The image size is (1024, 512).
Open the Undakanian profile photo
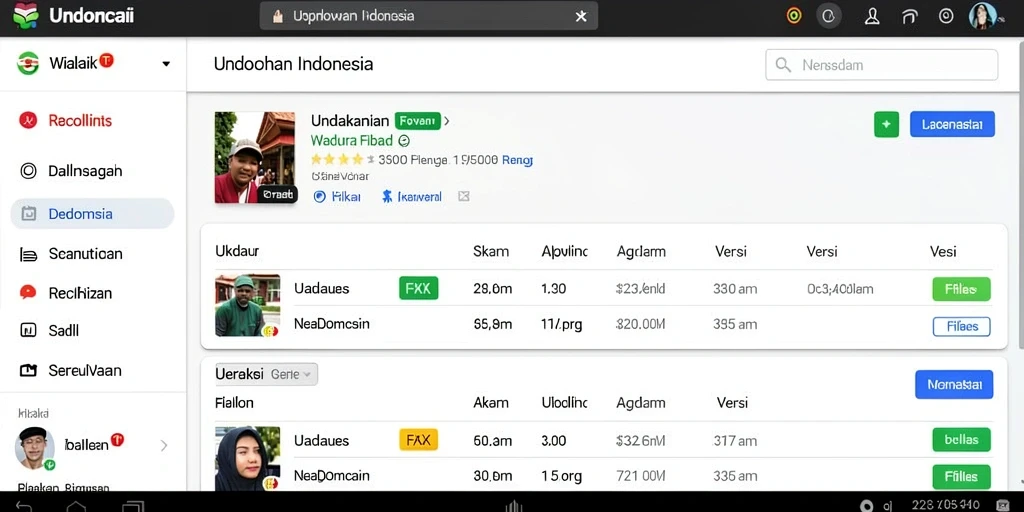(x=255, y=157)
